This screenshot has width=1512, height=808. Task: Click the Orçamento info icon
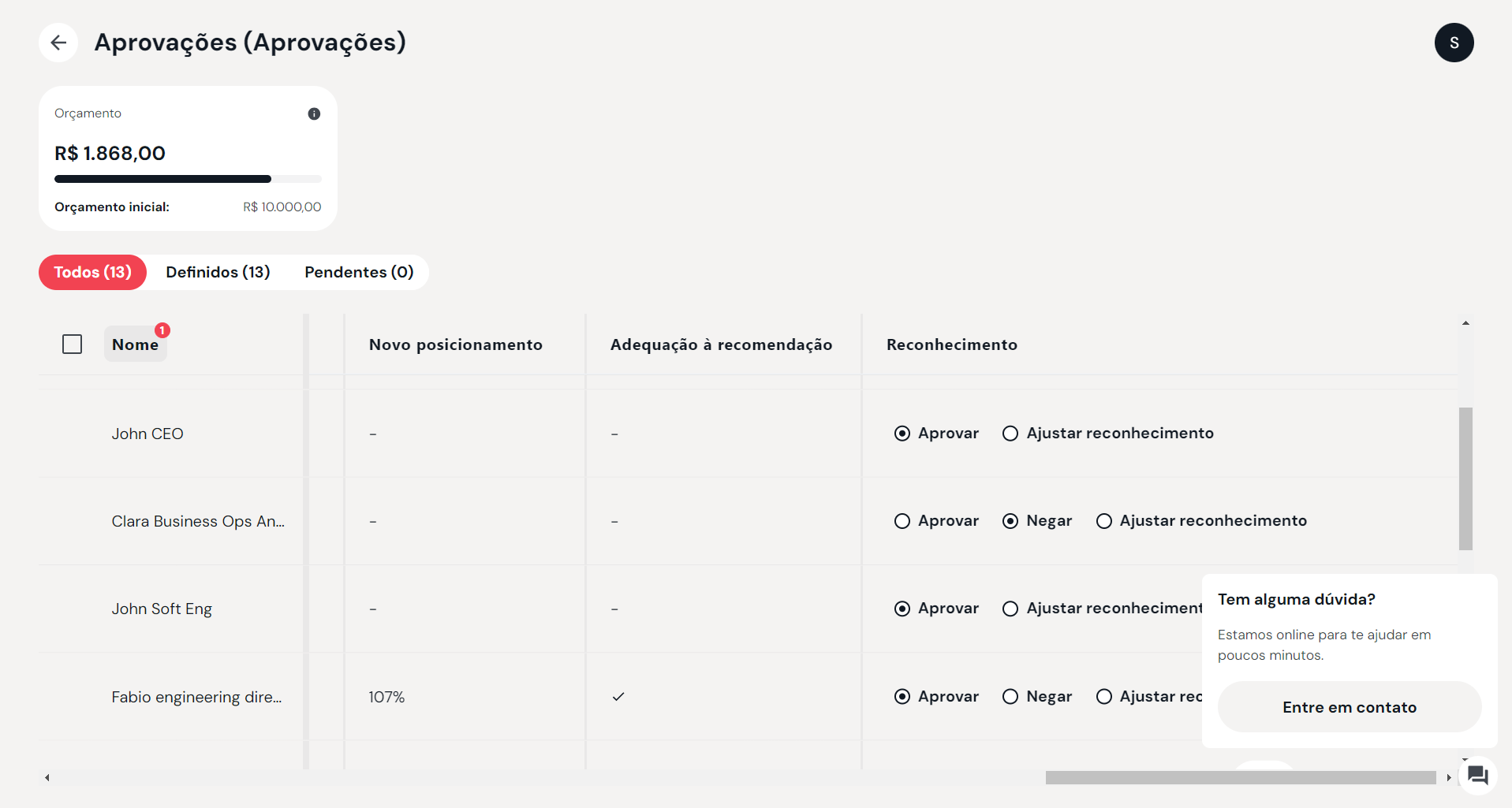[x=314, y=114]
